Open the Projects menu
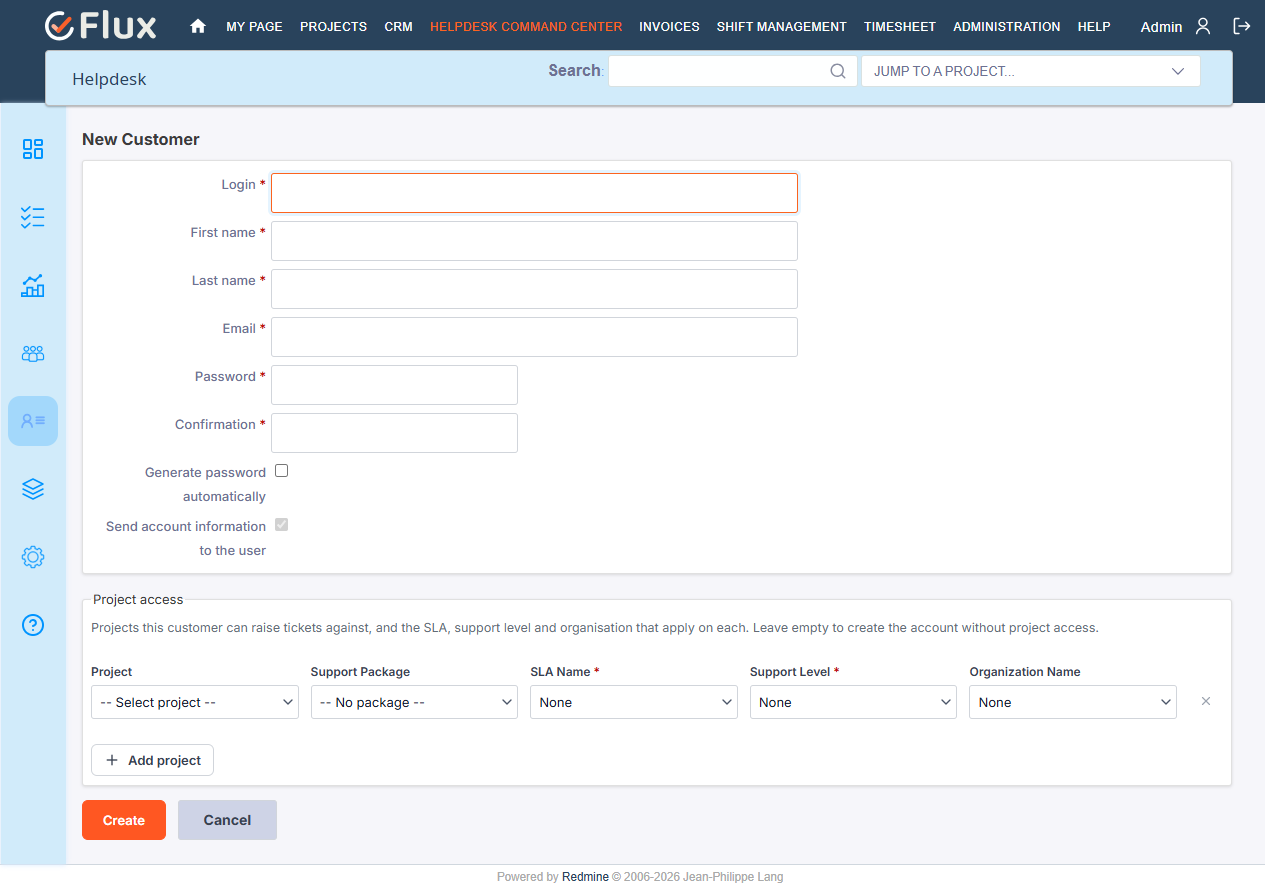 point(333,27)
